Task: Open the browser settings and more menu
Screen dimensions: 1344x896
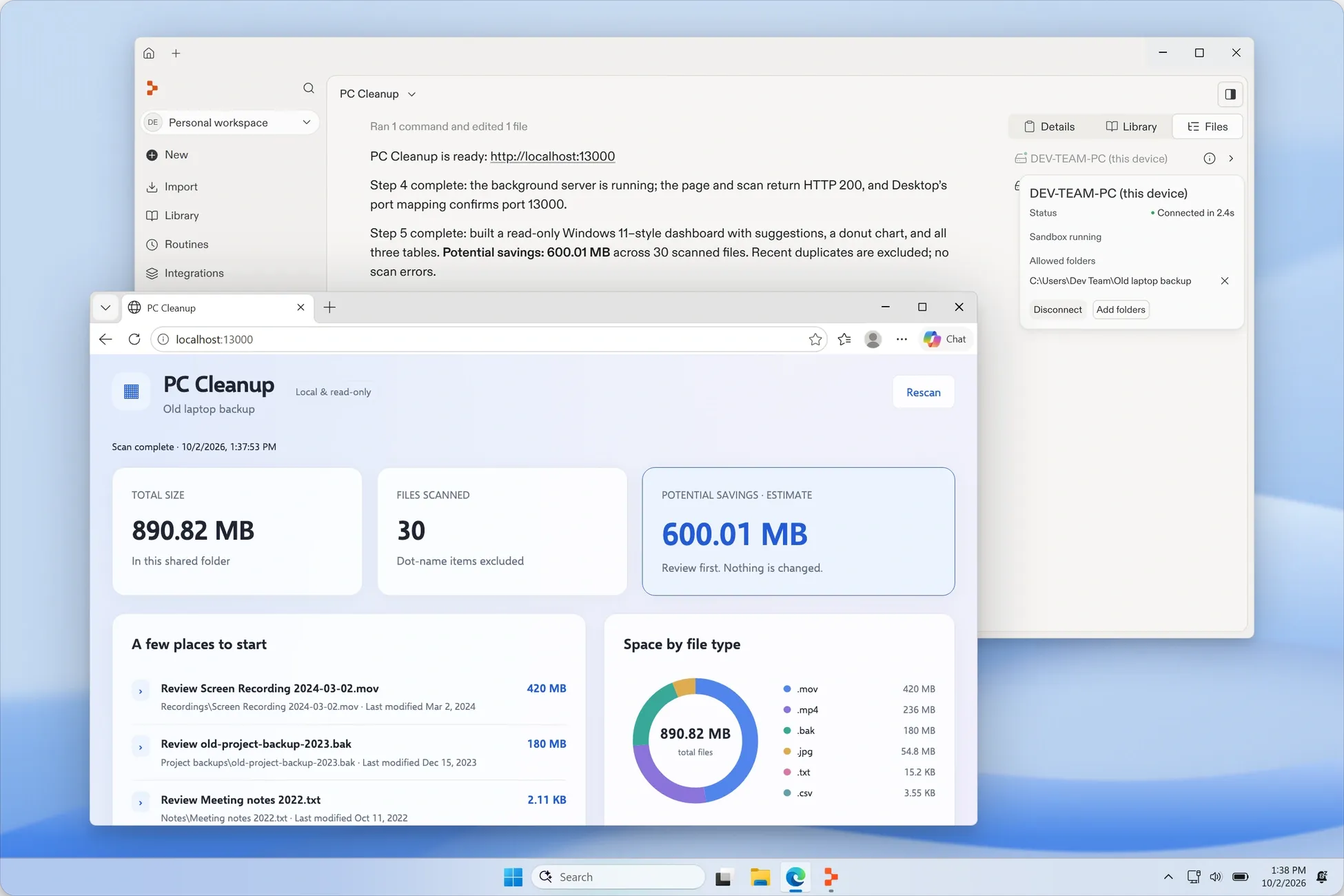Action: (902, 339)
